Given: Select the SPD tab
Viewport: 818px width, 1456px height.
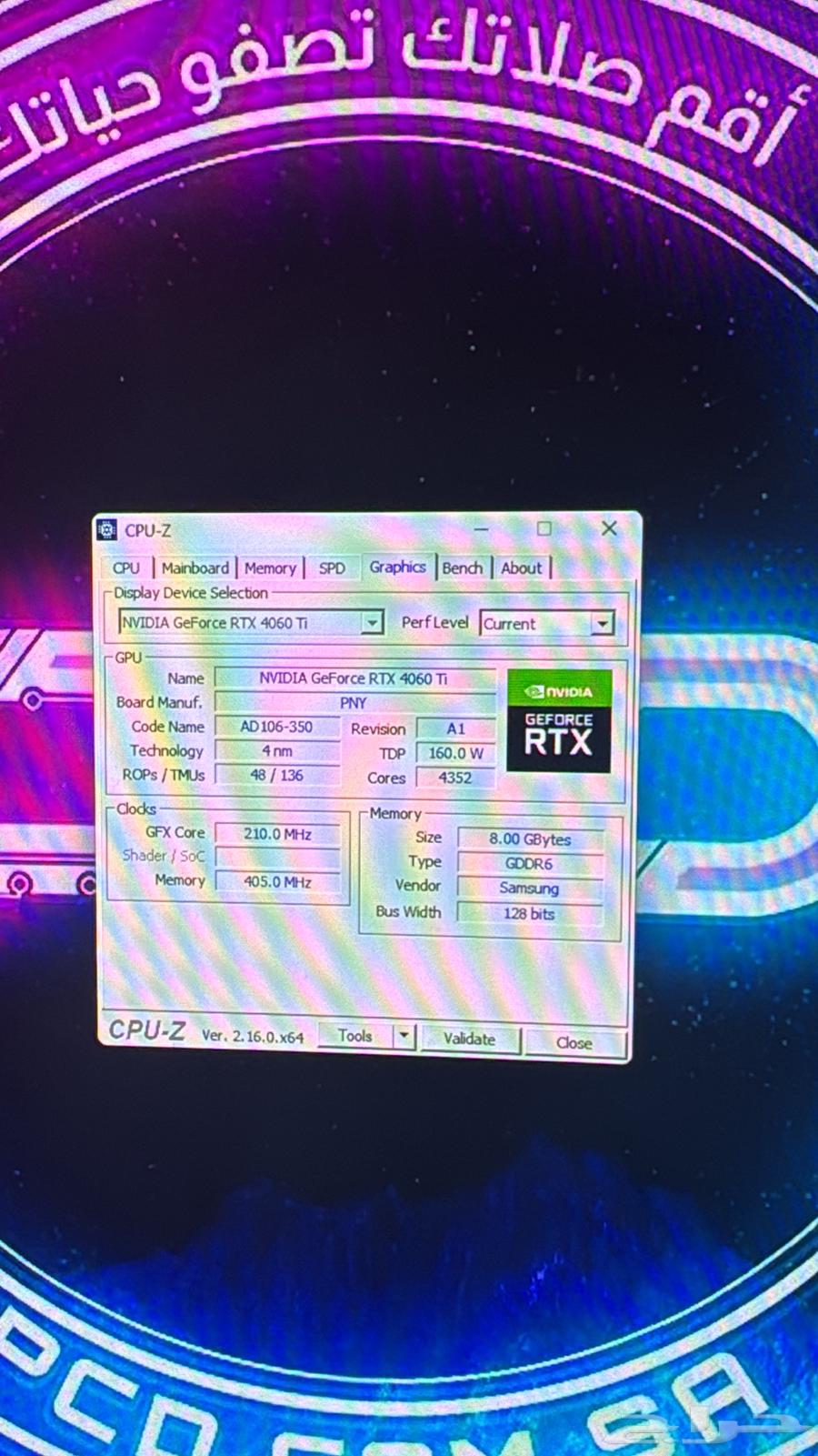Looking at the screenshot, I should [x=332, y=568].
